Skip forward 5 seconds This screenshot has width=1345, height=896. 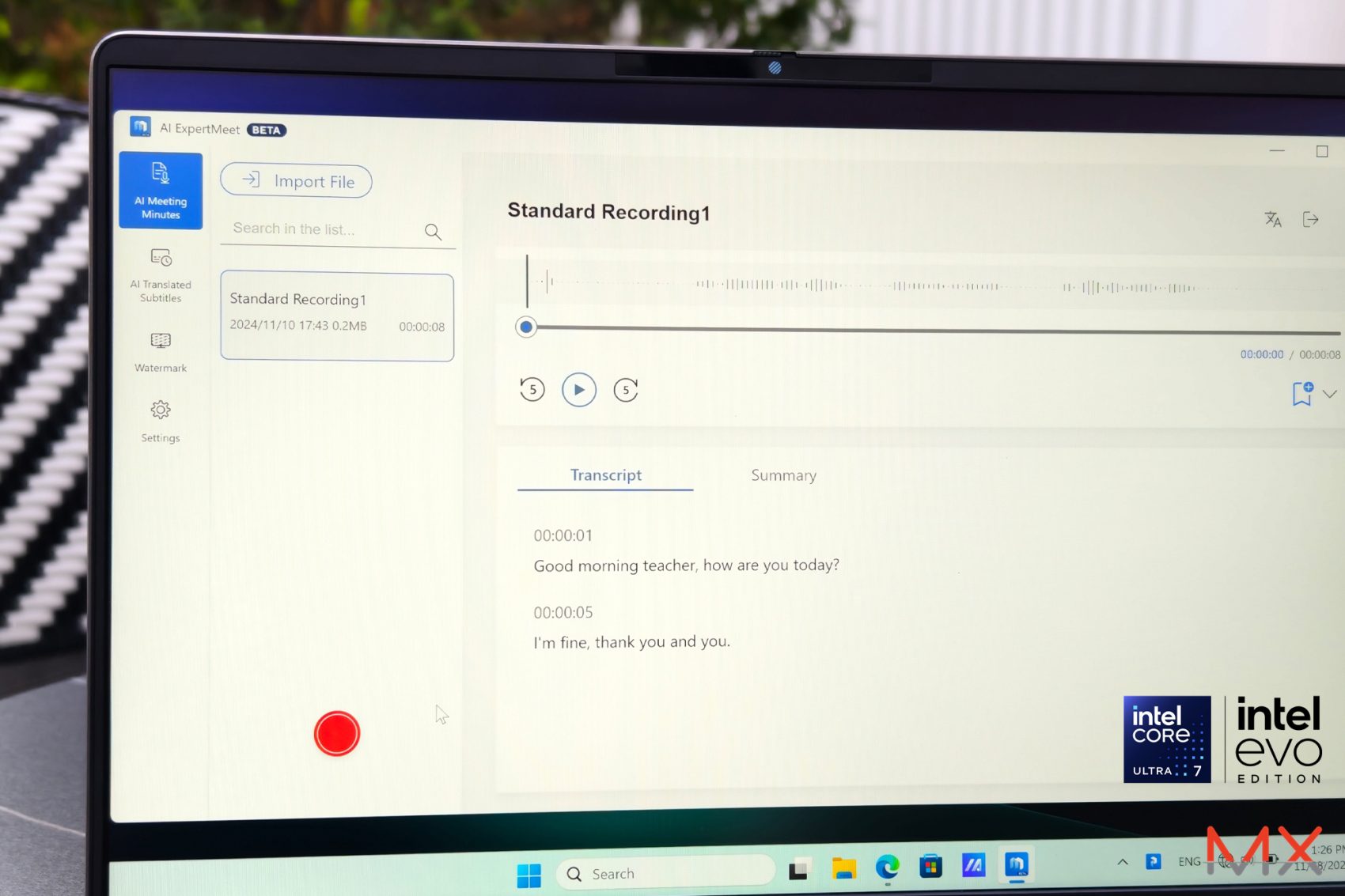626,390
